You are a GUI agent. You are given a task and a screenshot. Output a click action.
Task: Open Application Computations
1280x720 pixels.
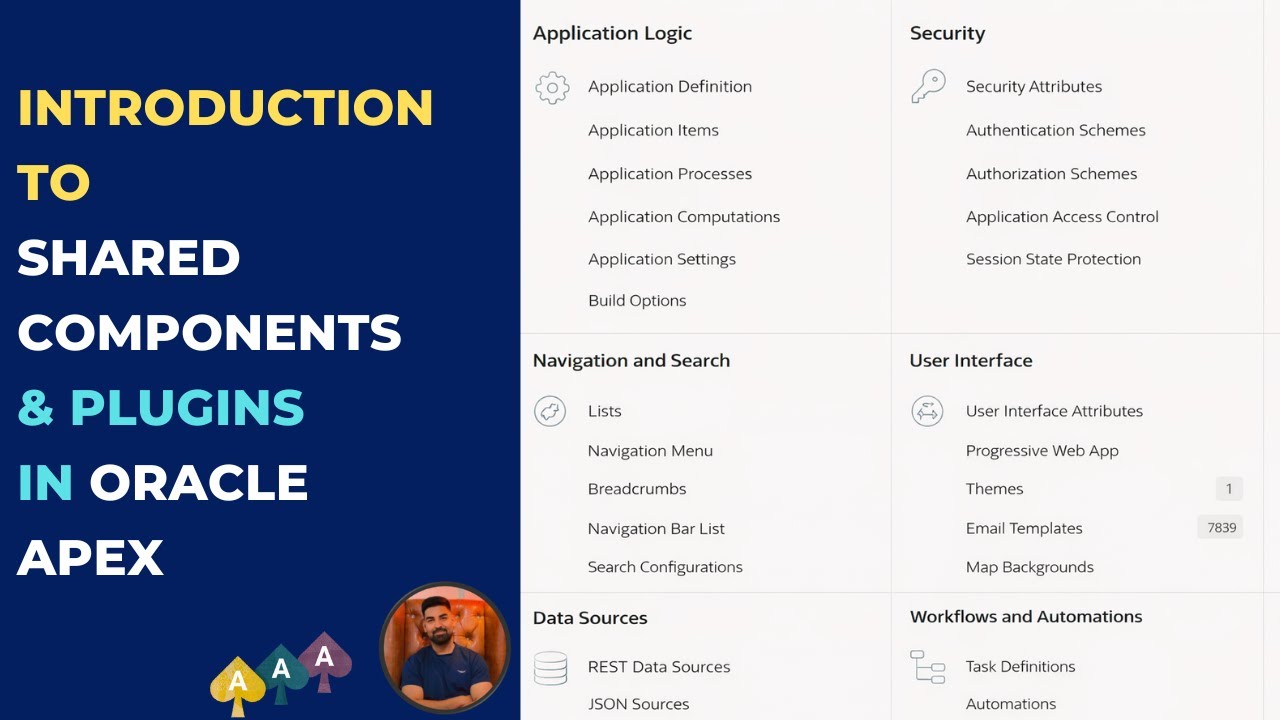(x=684, y=217)
